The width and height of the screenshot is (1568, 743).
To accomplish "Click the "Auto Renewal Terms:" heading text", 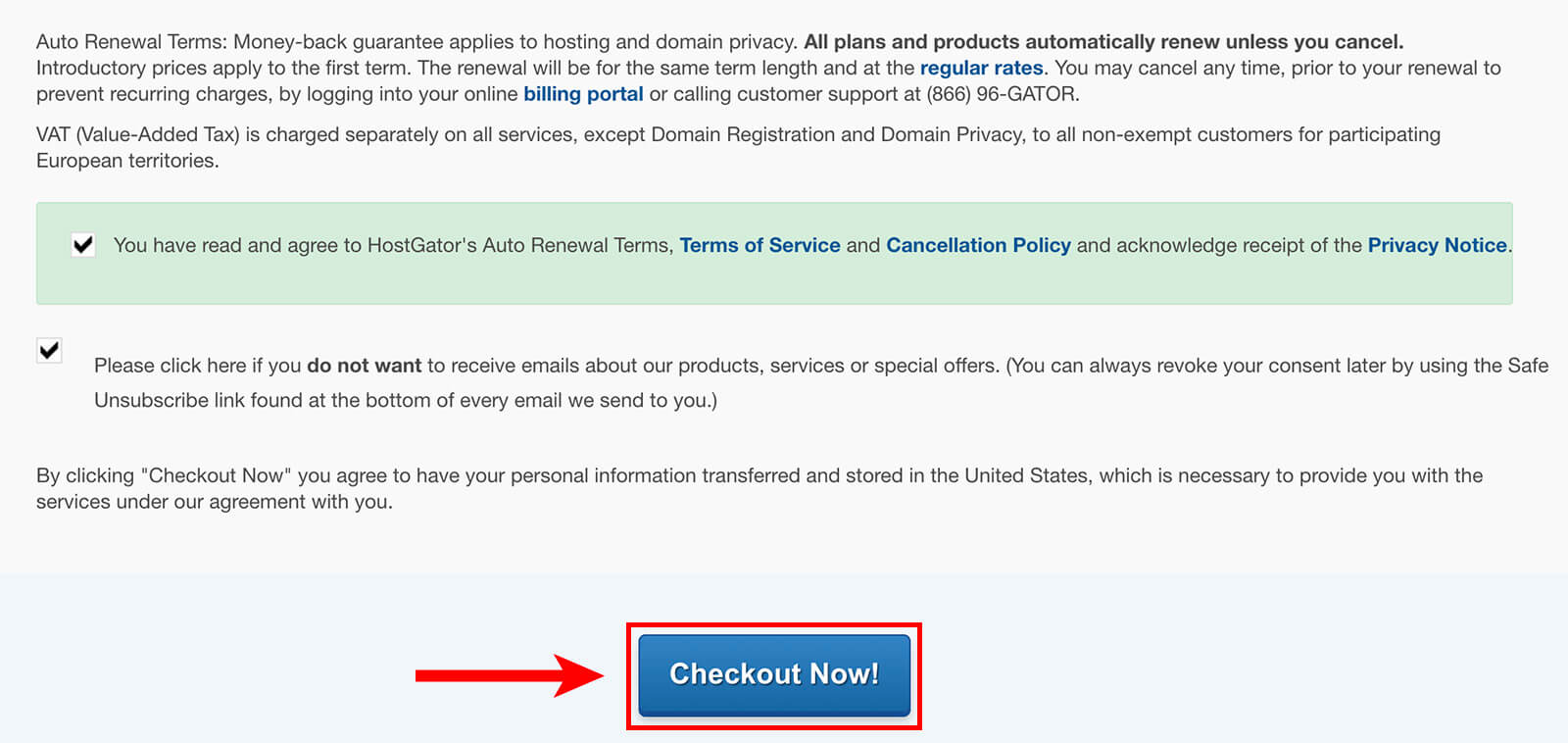I will click(x=131, y=41).
